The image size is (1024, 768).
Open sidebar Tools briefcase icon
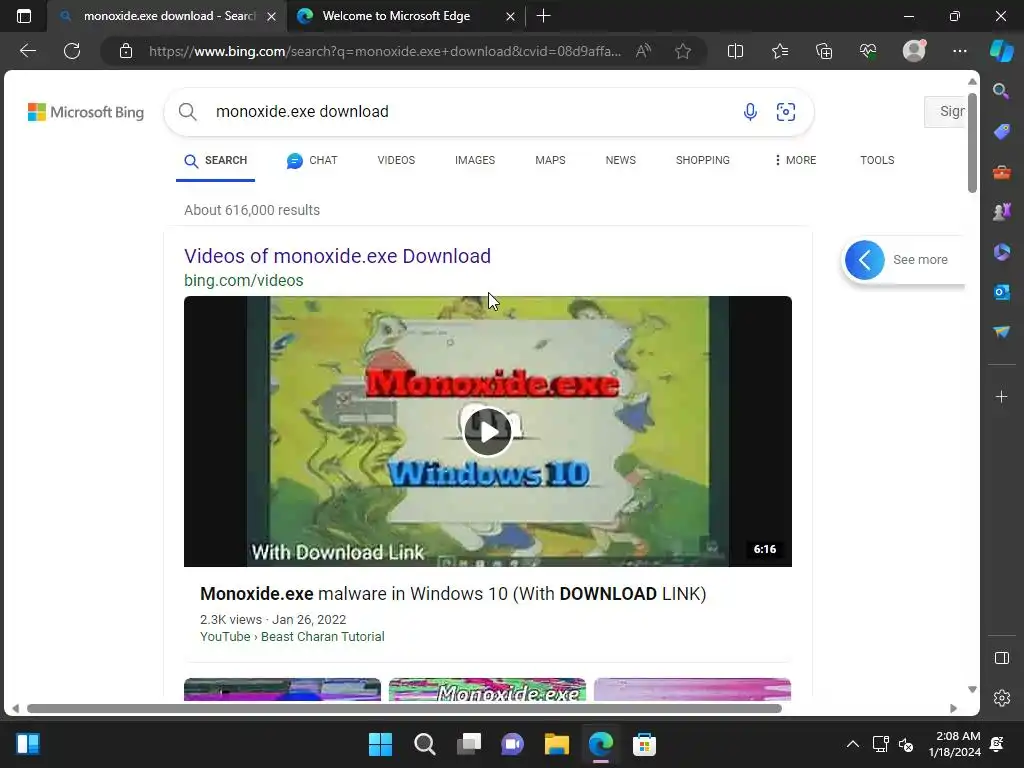tap(1001, 172)
